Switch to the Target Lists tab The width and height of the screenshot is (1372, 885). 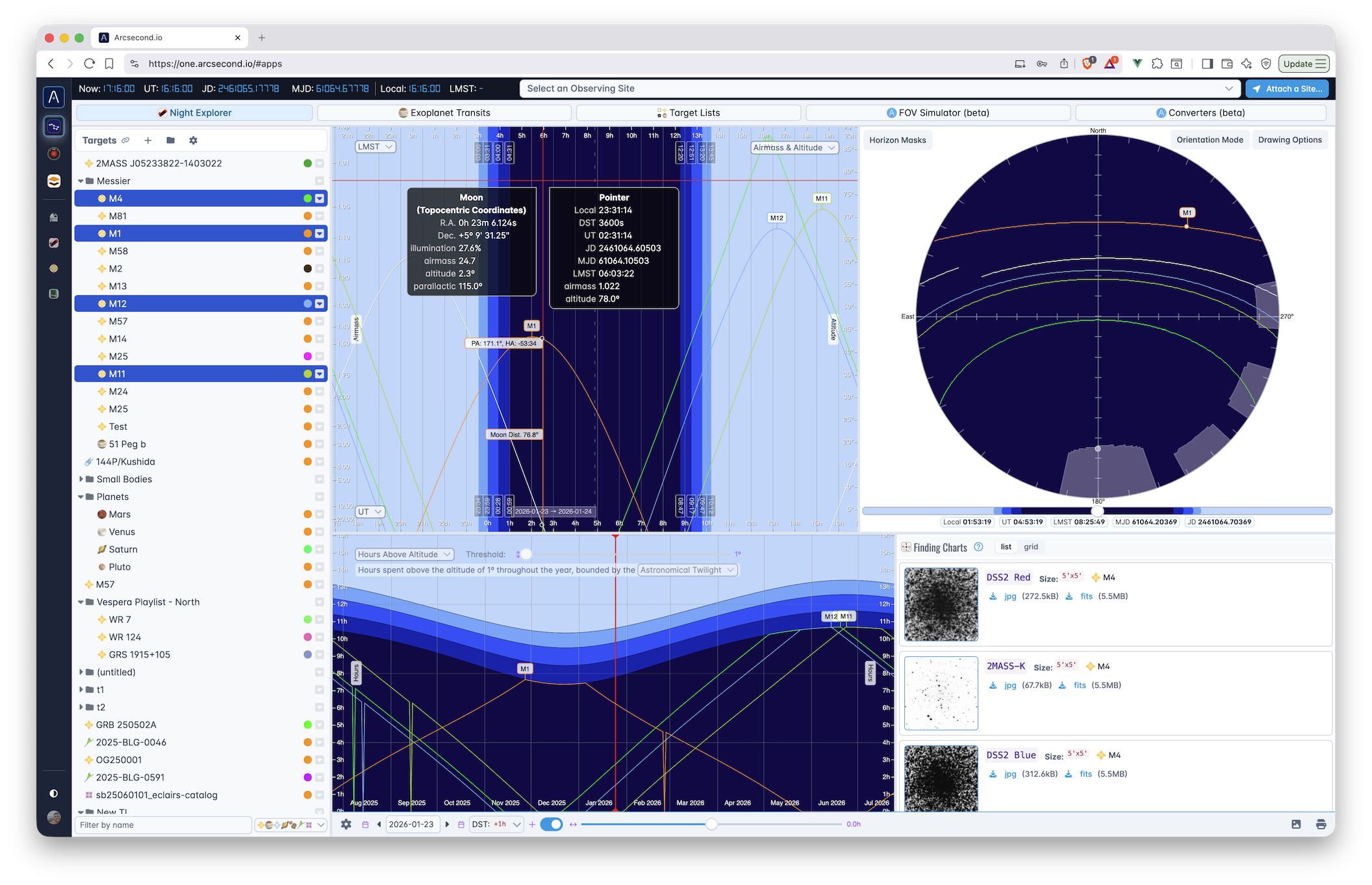click(x=689, y=113)
